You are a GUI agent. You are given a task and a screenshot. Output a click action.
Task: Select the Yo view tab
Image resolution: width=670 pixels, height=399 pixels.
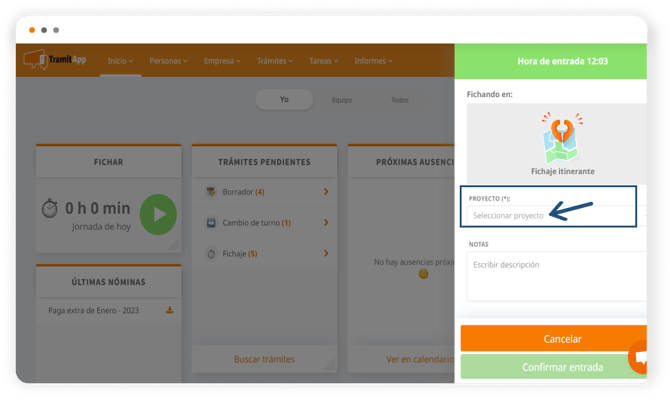click(284, 100)
